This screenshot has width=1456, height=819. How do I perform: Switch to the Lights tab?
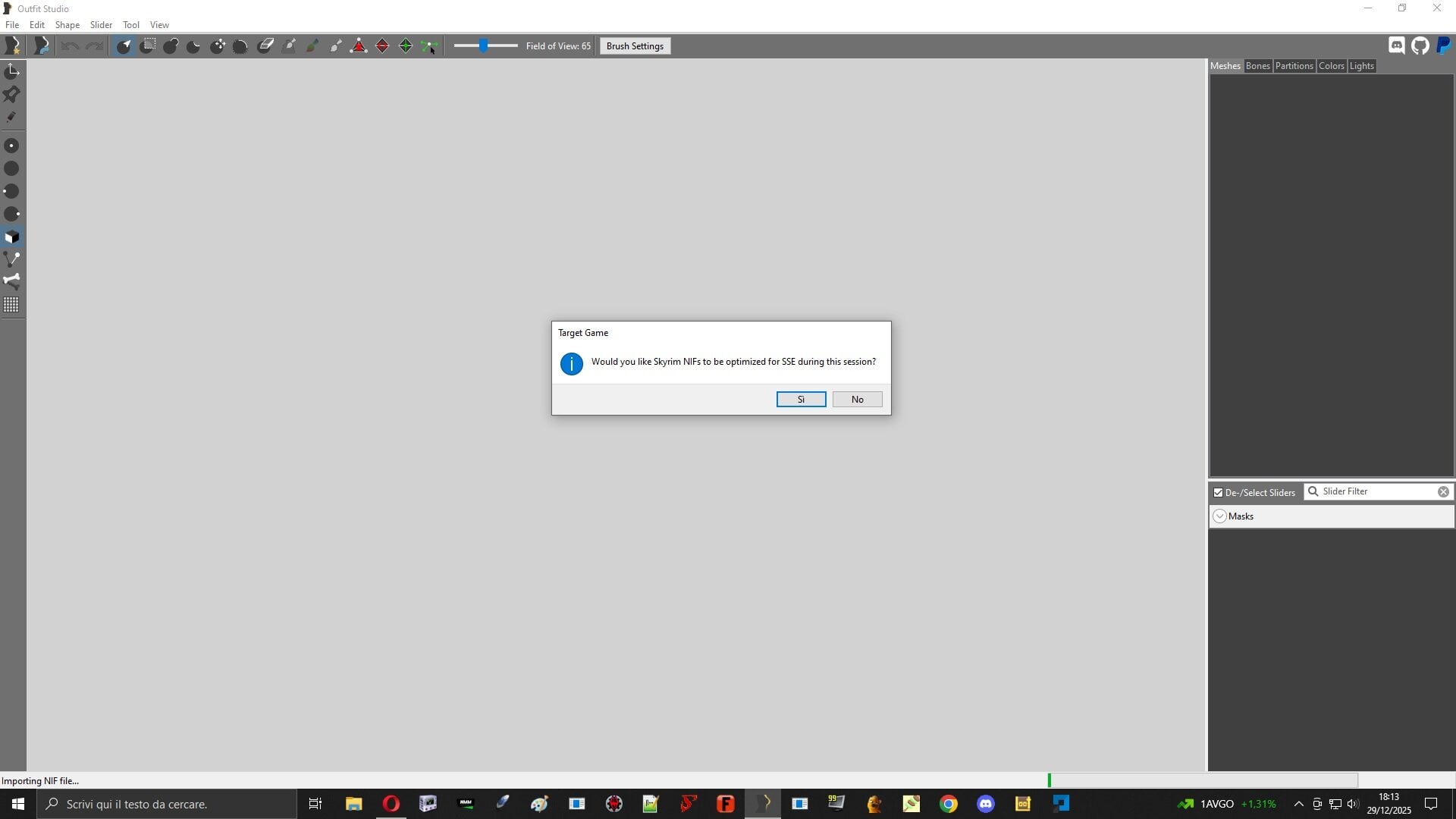1362,66
